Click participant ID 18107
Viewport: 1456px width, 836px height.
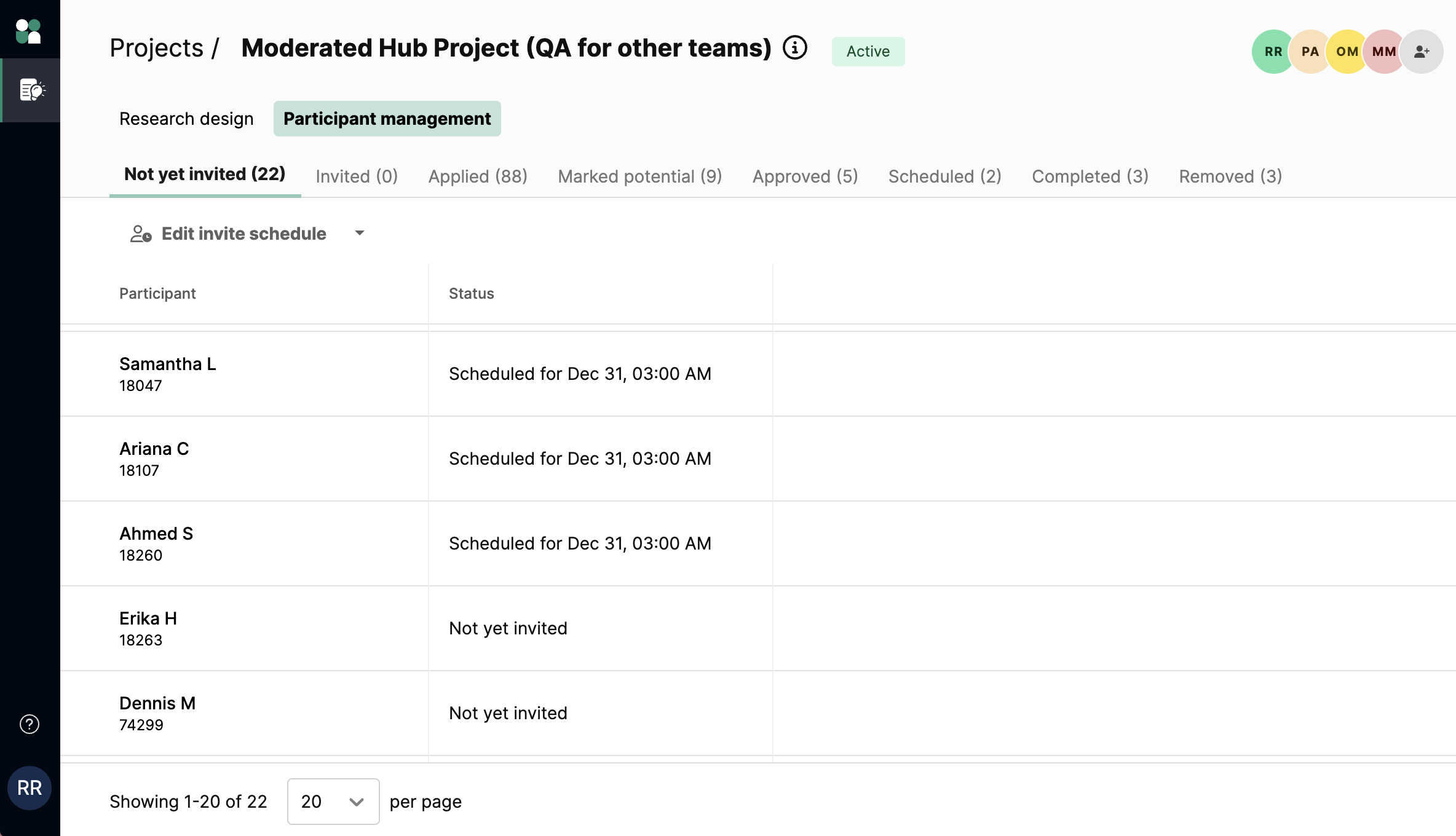139,470
